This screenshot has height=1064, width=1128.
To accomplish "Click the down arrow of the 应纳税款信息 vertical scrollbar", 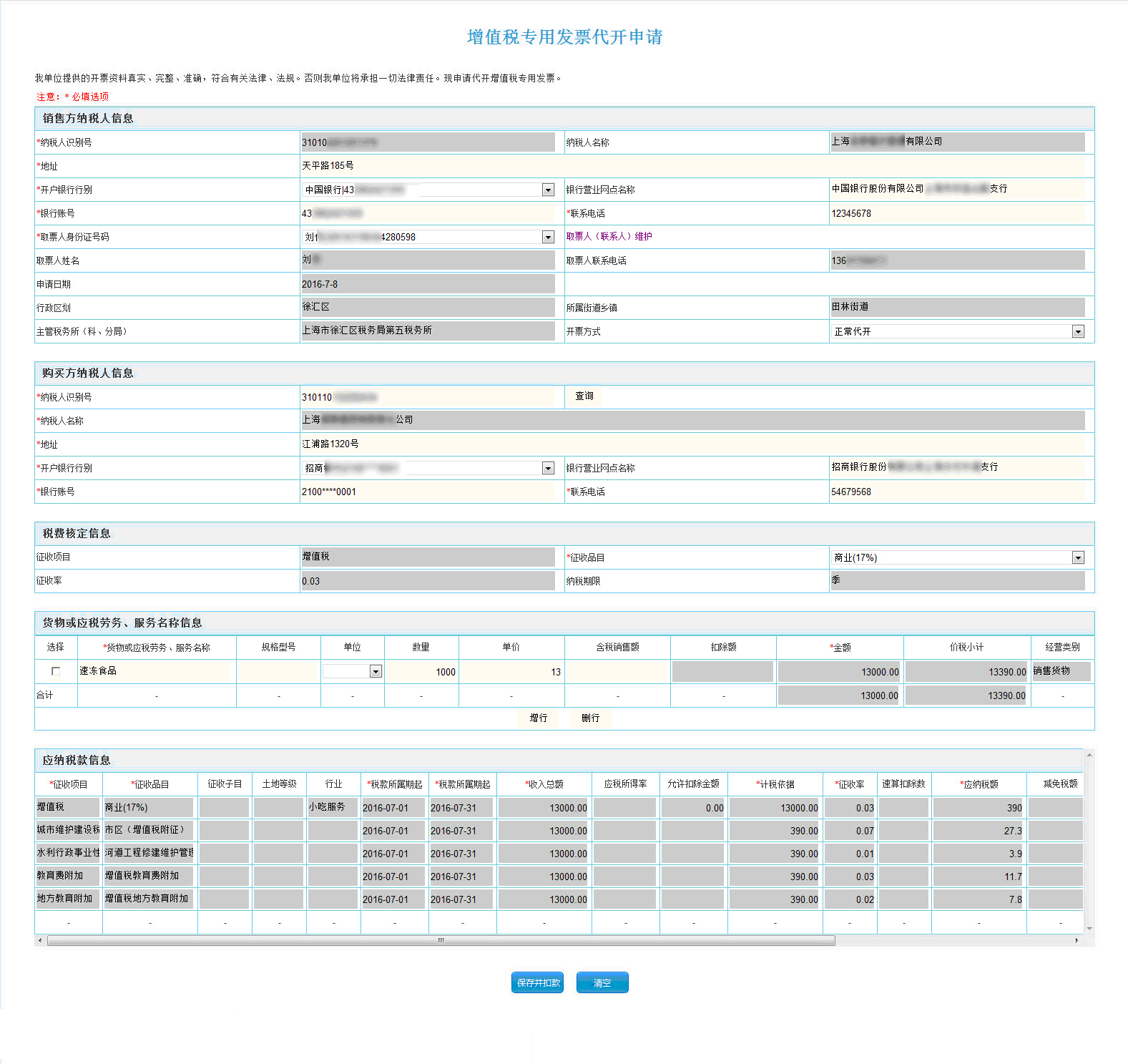I will click(1089, 928).
